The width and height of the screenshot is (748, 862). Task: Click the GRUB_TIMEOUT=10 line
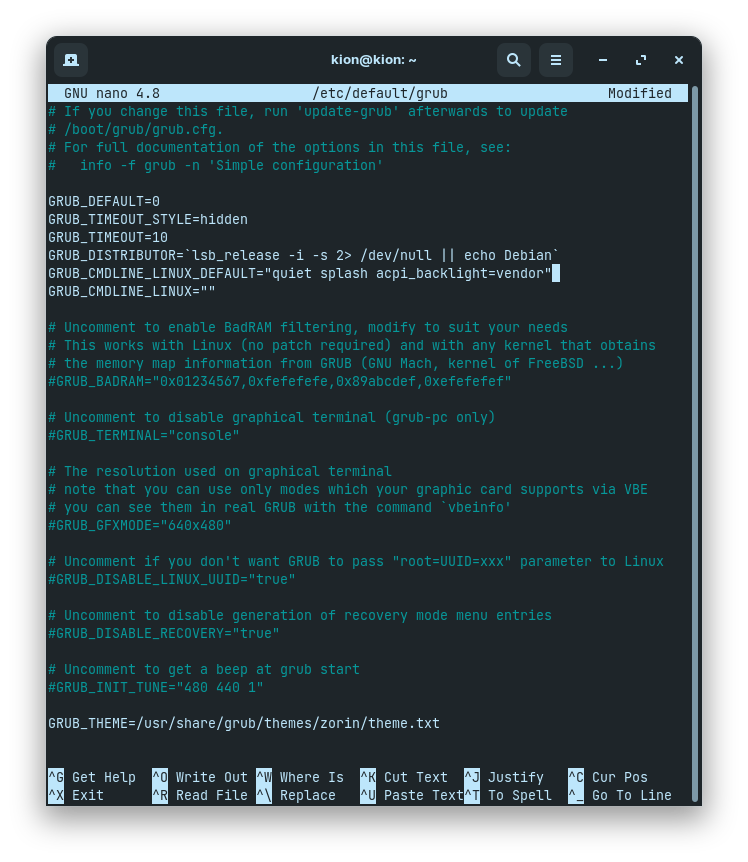click(108, 238)
